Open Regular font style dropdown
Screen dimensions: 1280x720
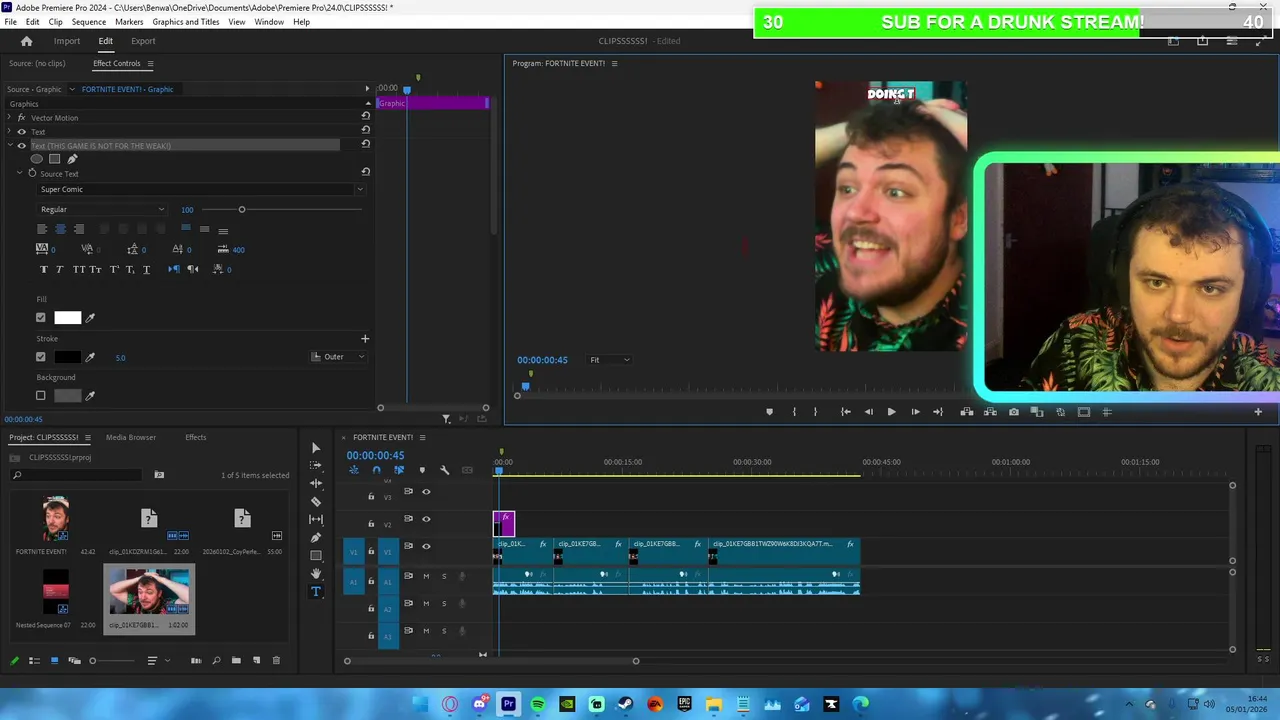click(101, 209)
